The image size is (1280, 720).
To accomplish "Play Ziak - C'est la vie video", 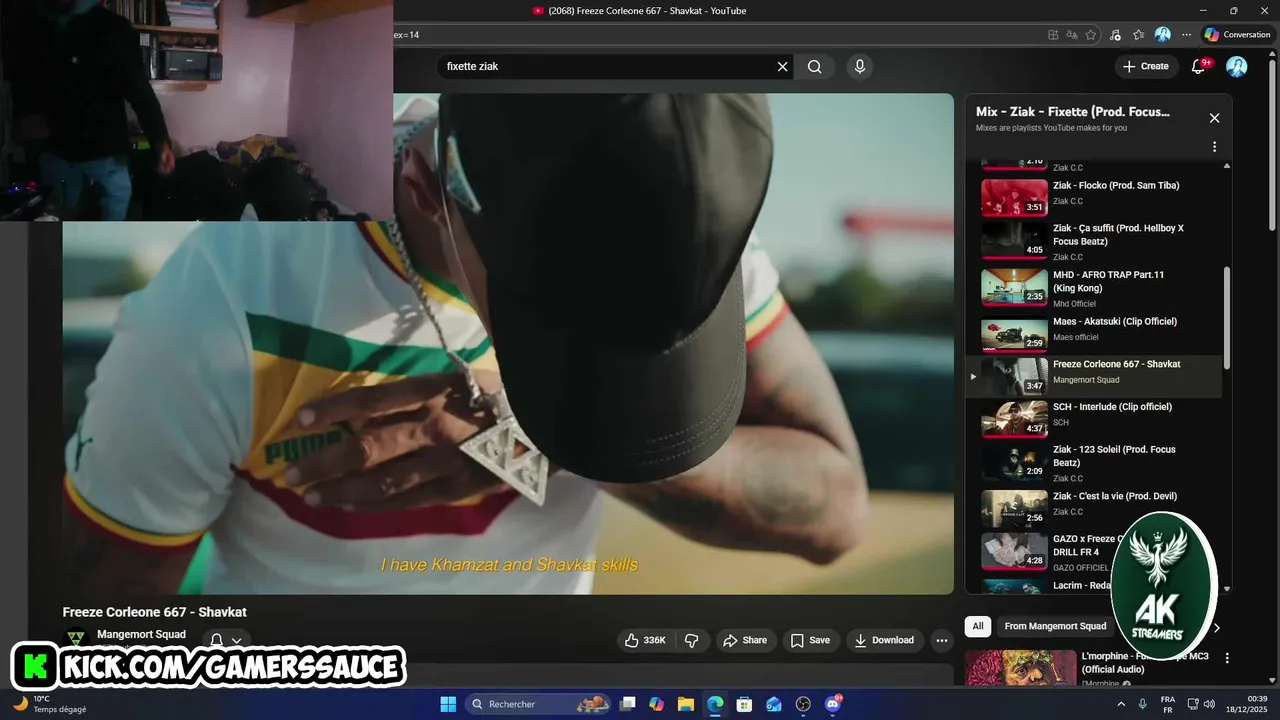I will (1093, 507).
